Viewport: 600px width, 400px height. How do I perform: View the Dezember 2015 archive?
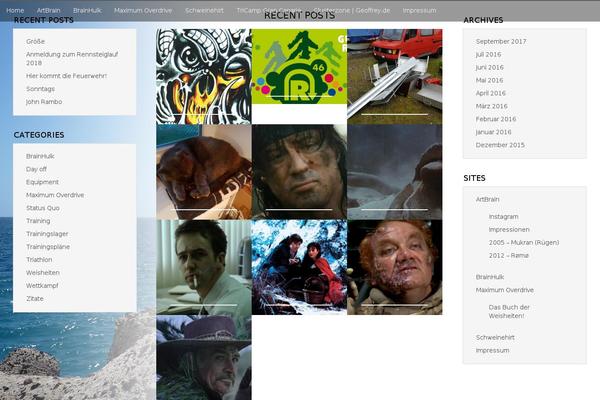[500, 145]
